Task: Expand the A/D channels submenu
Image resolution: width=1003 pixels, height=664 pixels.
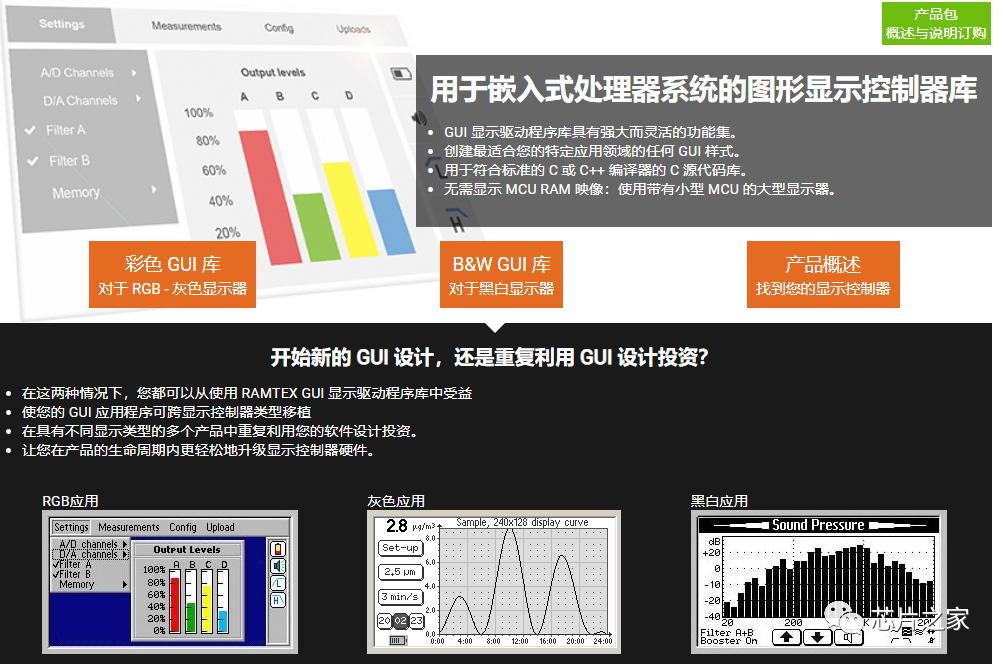Action: pyautogui.click(x=92, y=543)
